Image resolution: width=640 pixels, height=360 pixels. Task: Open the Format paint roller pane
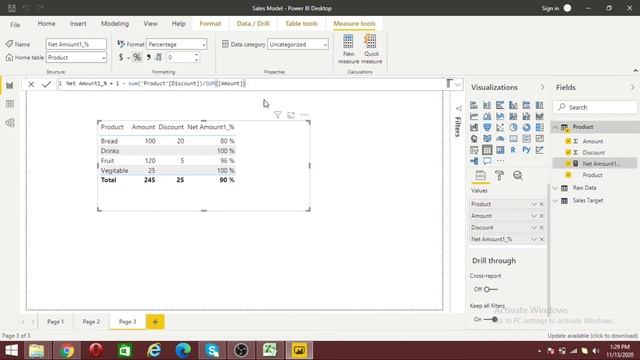pyautogui.click(x=499, y=176)
